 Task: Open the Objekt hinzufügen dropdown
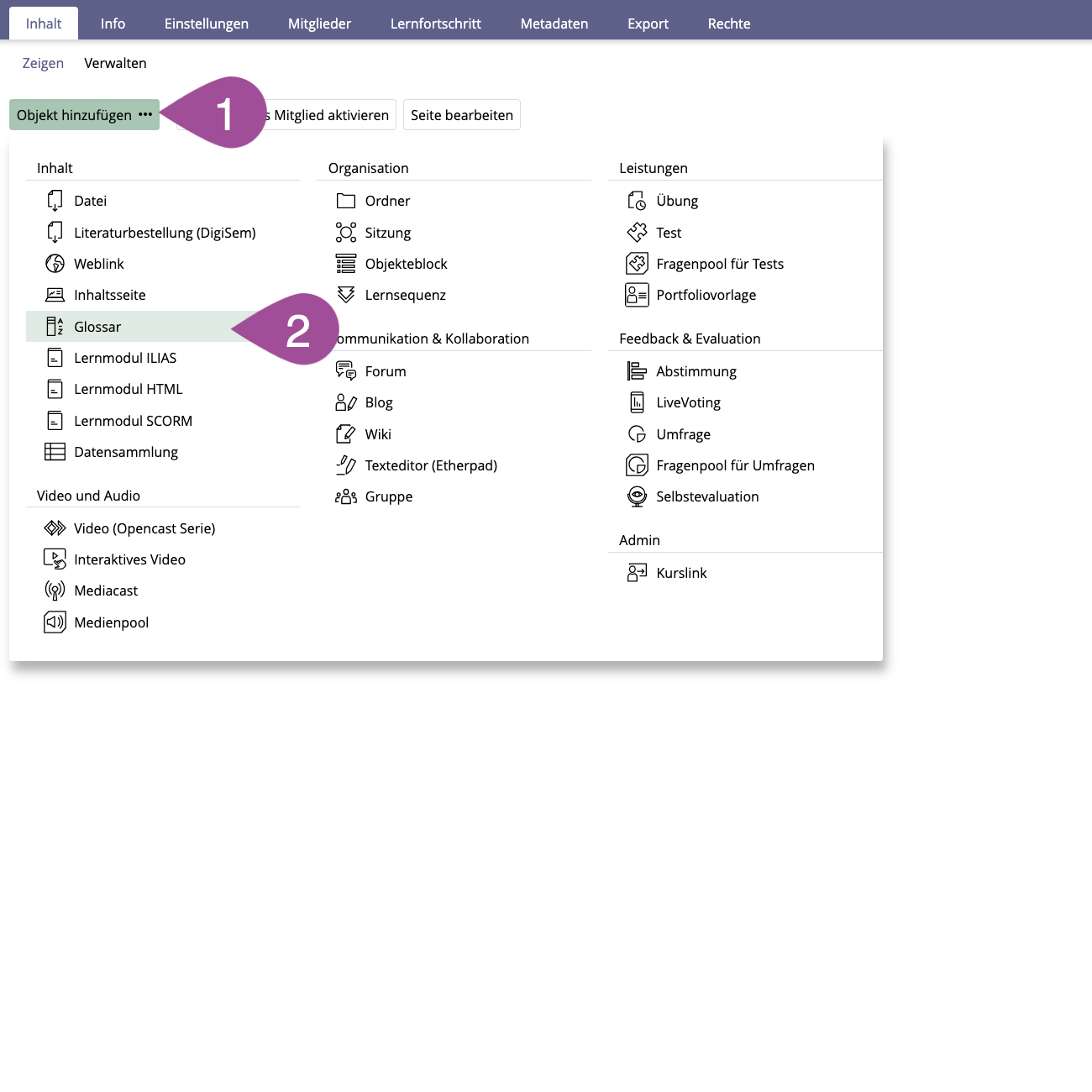click(83, 115)
